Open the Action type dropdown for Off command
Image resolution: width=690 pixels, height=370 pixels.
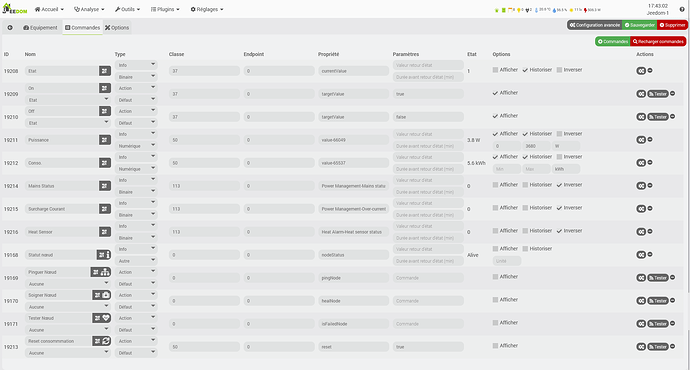pyautogui.click(x=136, y=111)
